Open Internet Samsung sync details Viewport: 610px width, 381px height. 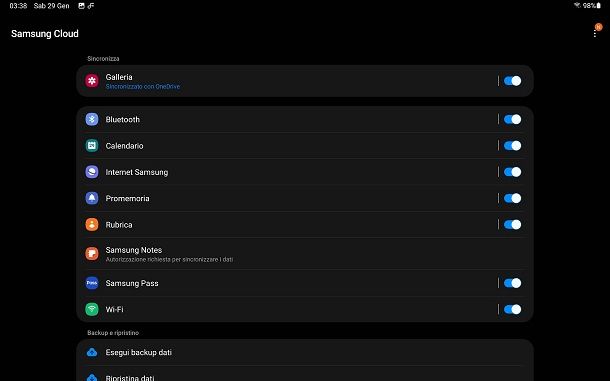tap(305, 172)
